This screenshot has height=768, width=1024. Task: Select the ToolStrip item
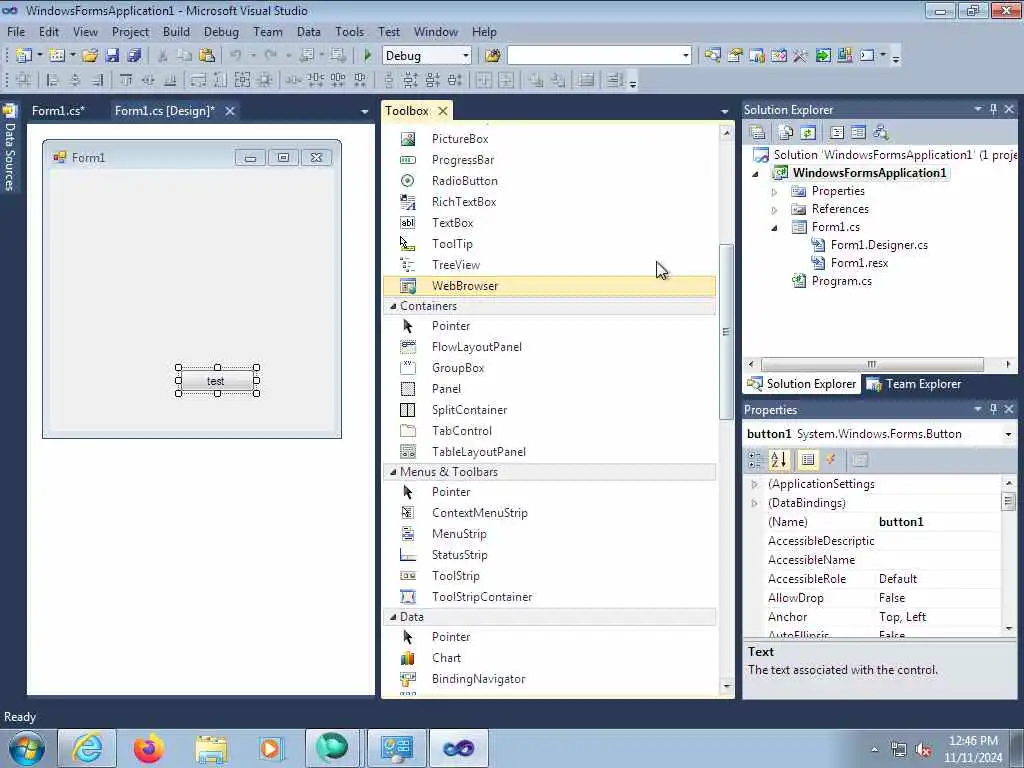point(455,575)
